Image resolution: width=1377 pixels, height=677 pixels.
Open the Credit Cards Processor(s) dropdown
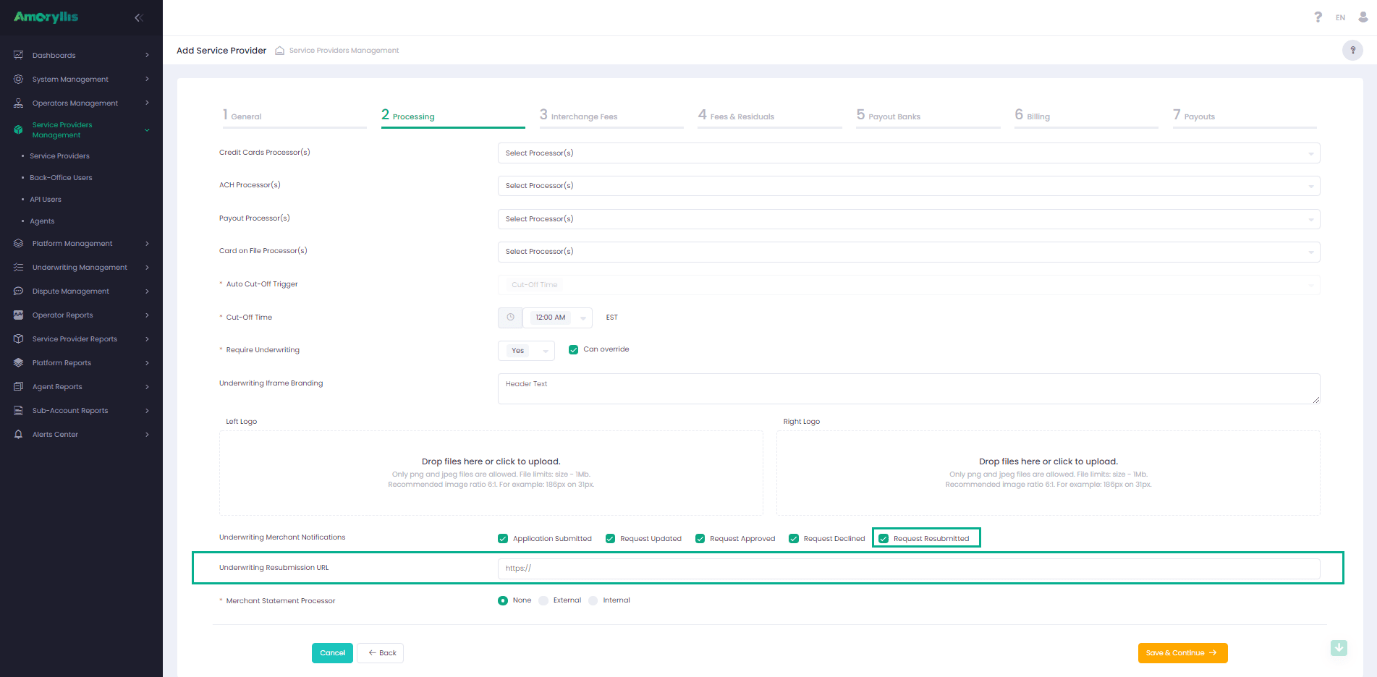pos(908,153)
